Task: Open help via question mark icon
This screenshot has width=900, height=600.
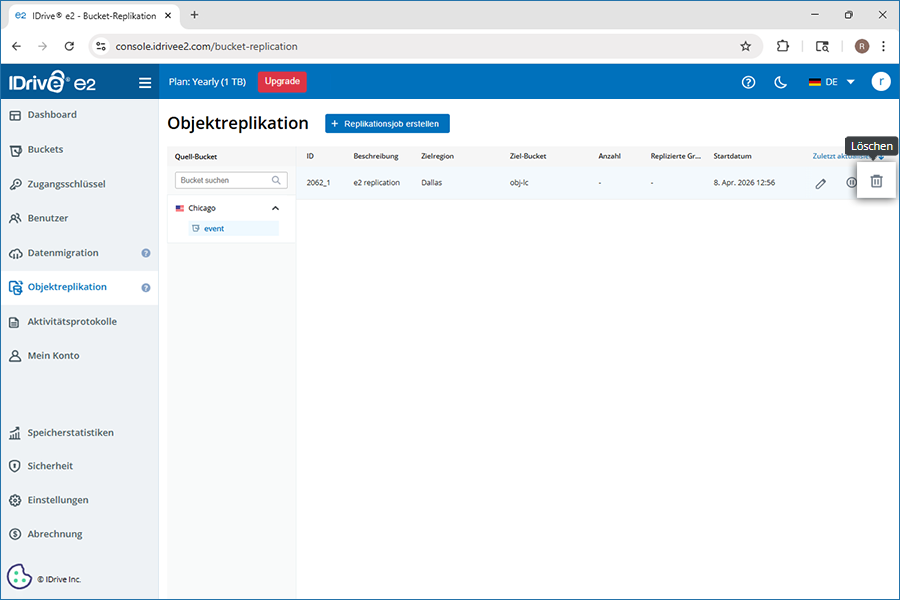Action: [748, 82]
